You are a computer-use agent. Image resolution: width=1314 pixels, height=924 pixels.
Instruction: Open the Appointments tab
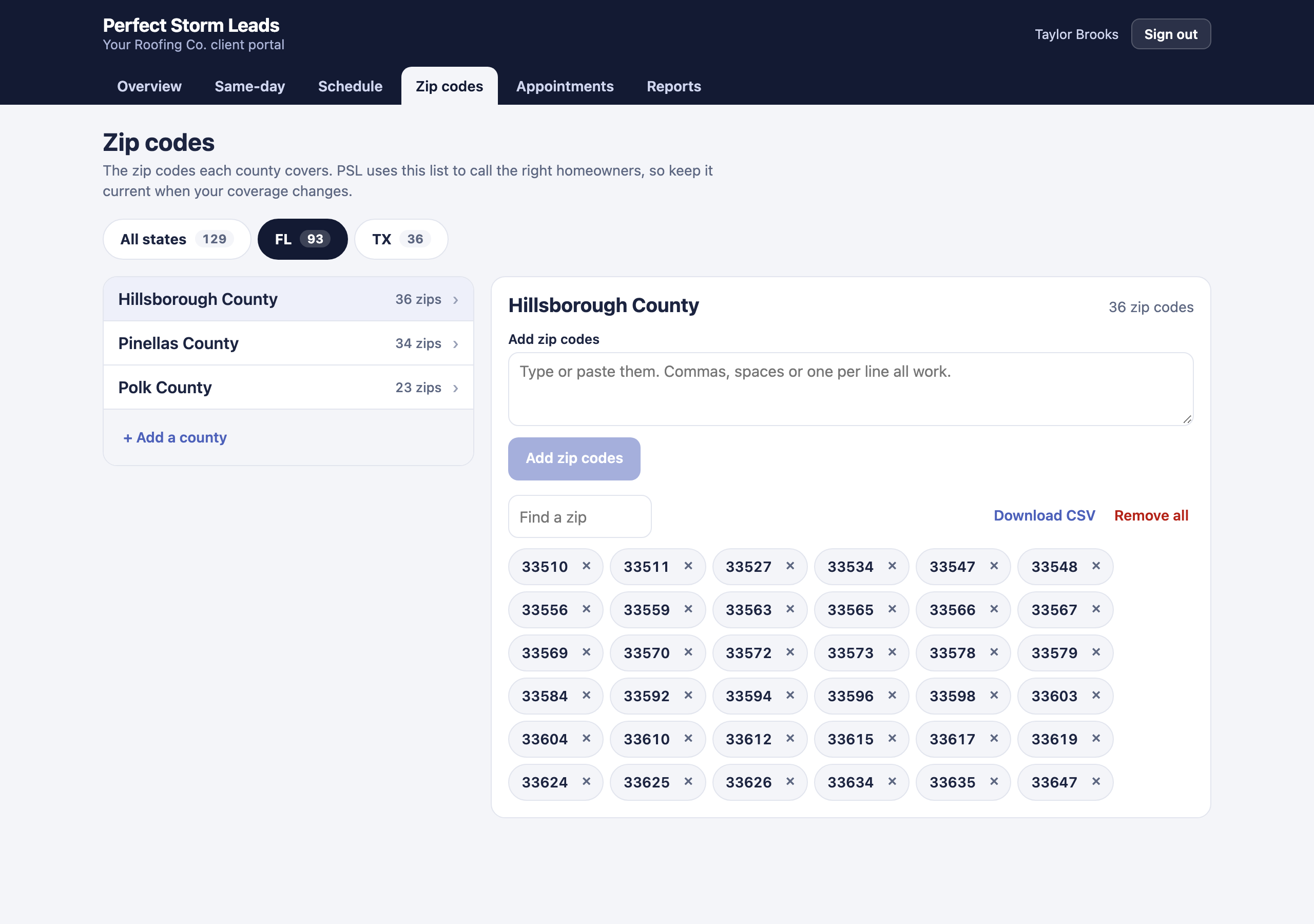point(565,86)
